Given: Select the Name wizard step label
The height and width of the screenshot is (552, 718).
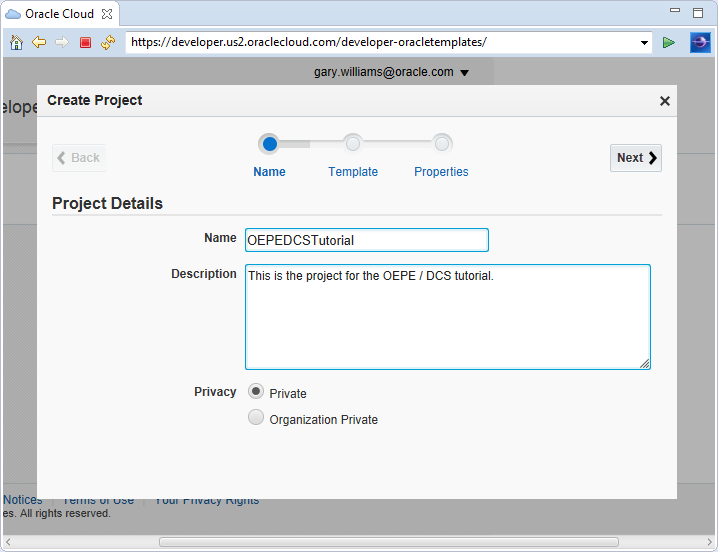Looking at the screenshot, I should [269, 172].
